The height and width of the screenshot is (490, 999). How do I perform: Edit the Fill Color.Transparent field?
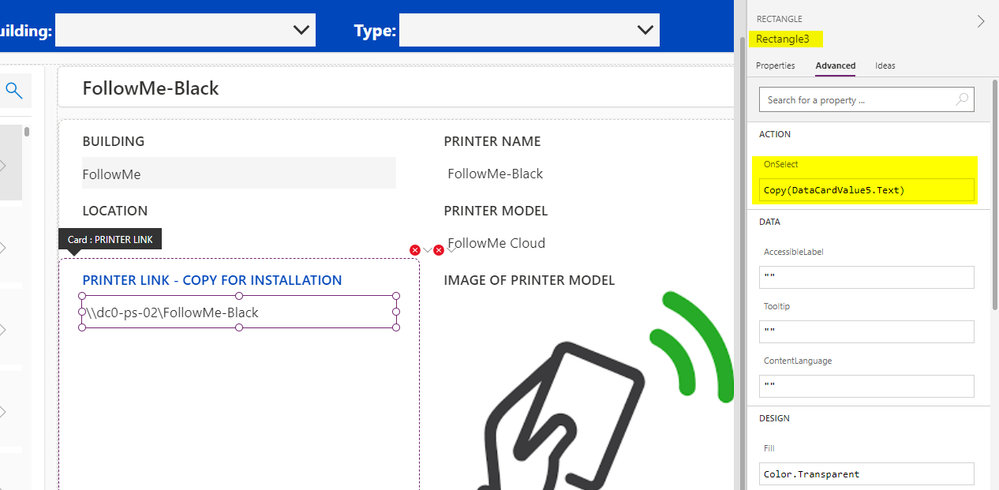866,474
